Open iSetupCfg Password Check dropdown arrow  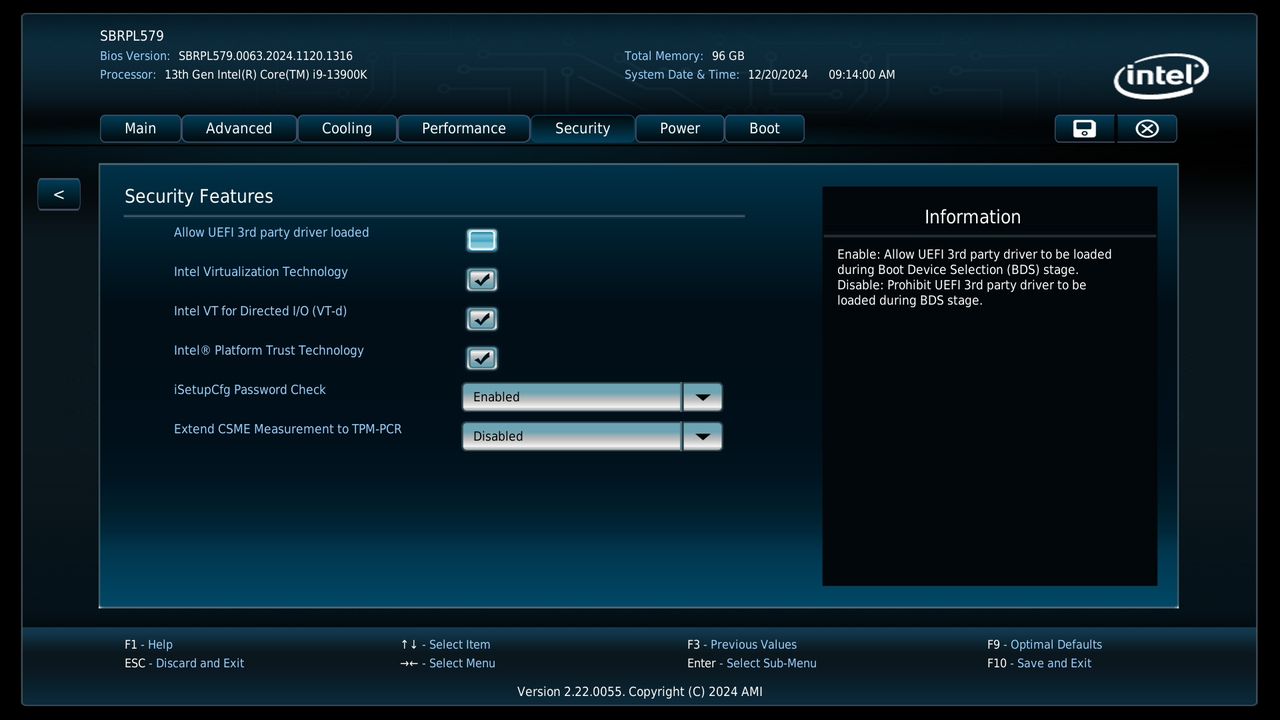pos(702,397)
